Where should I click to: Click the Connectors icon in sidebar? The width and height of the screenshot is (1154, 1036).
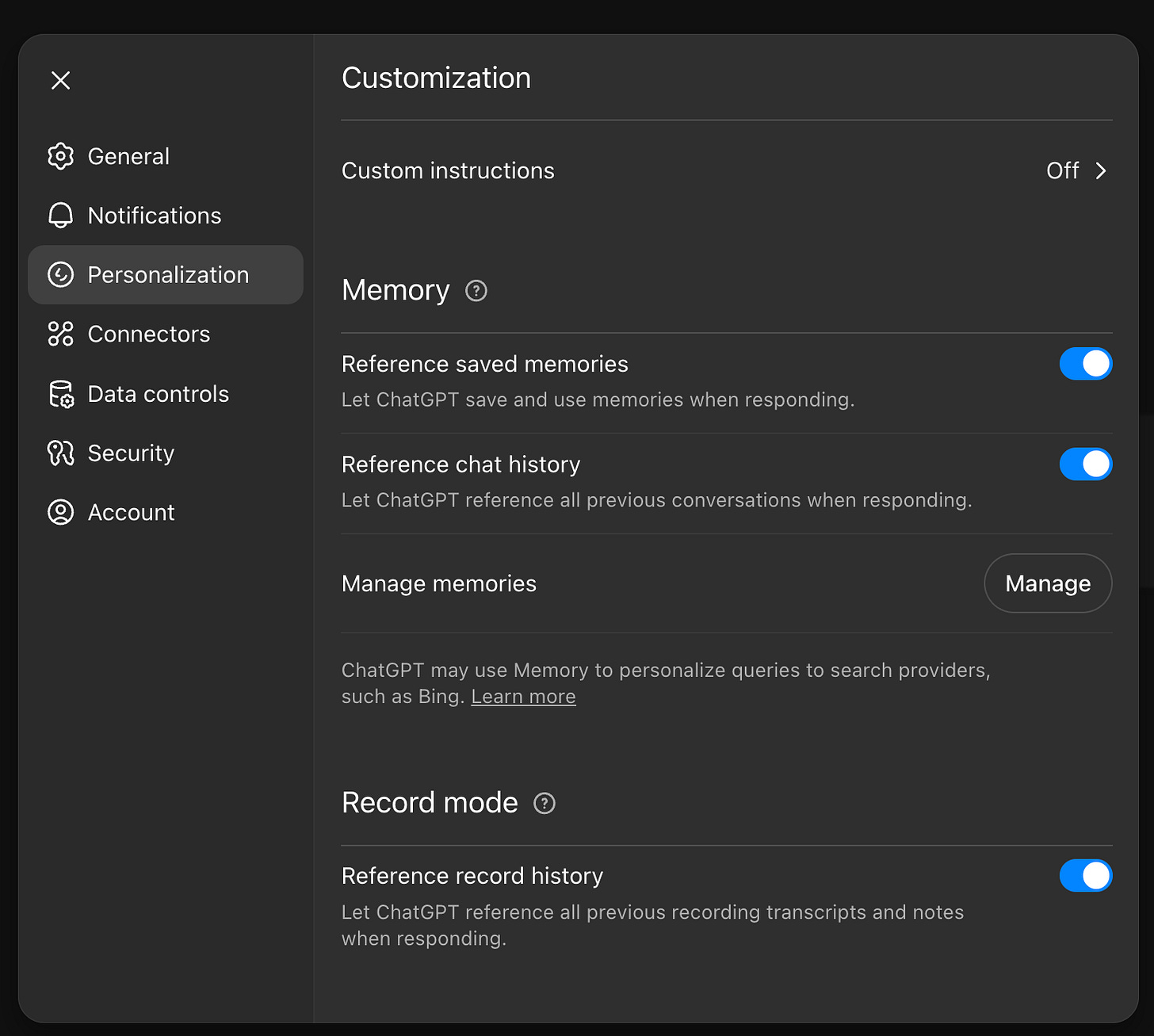(60, 335)
